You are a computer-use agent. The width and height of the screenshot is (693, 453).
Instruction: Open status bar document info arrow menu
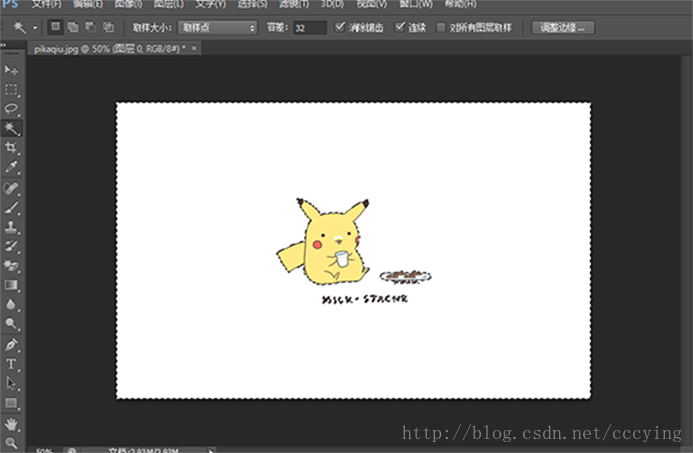pyautogui.click(x=211, y=450)
